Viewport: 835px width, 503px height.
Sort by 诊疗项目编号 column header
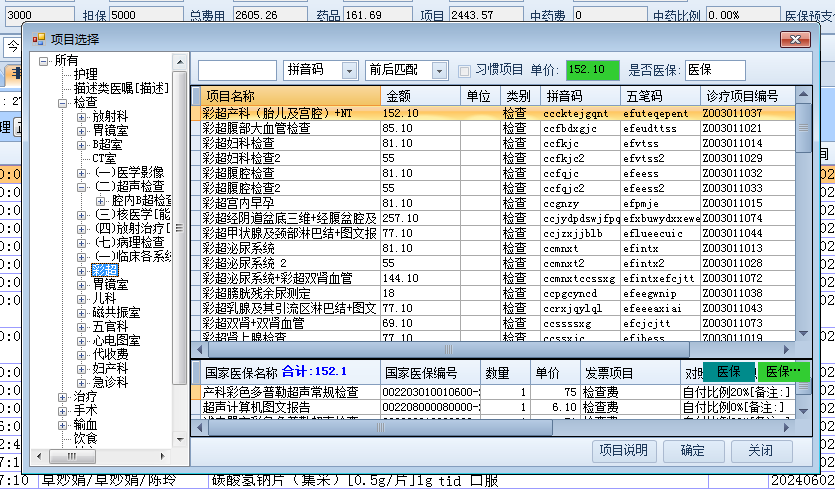(747, 96)
